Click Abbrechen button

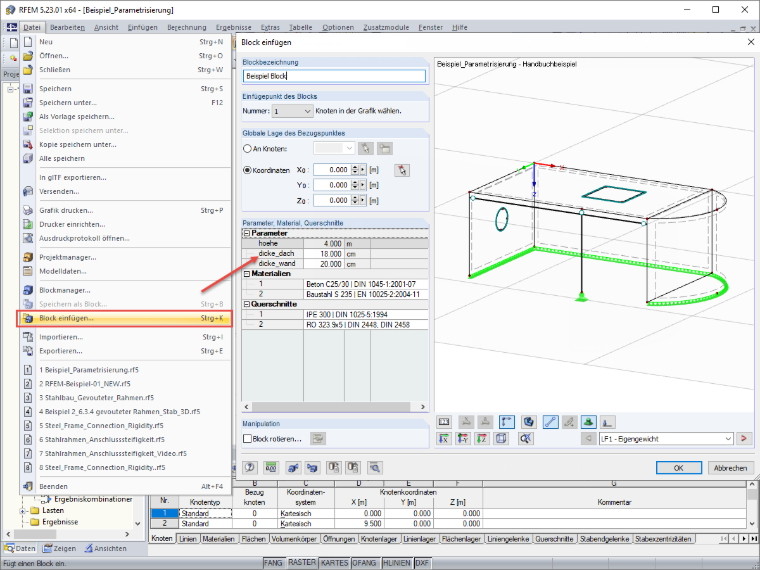pos(730,468)
